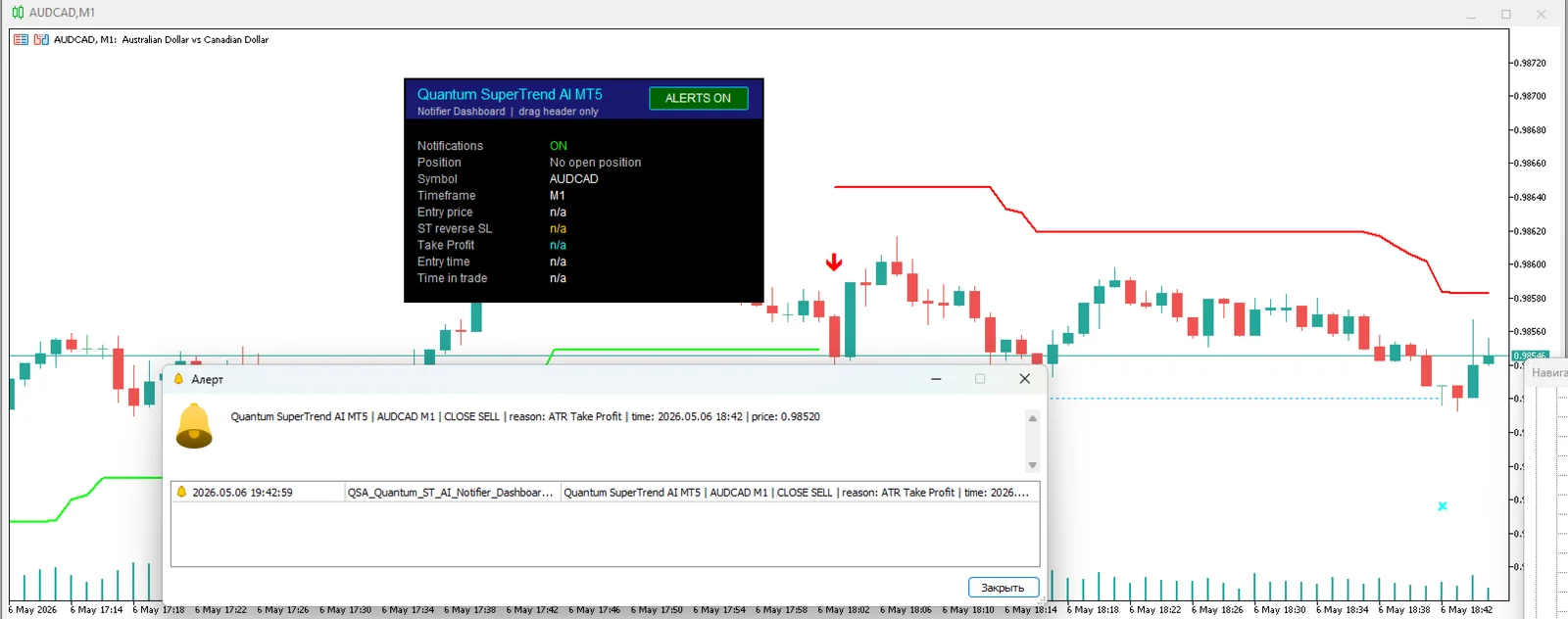Select the 2026.05.06 19:42:59 alert row
The width and height of the screenshot is (1568, 619).
(605, 493)
